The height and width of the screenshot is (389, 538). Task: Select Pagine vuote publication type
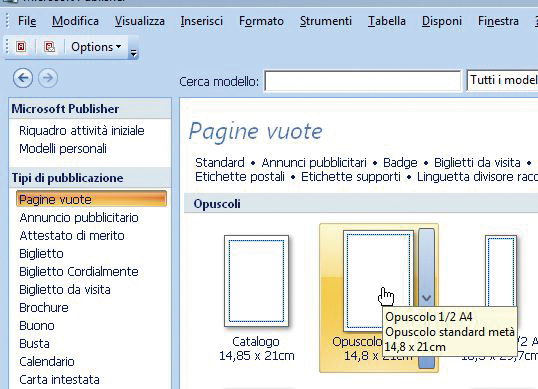pos(91,199)
